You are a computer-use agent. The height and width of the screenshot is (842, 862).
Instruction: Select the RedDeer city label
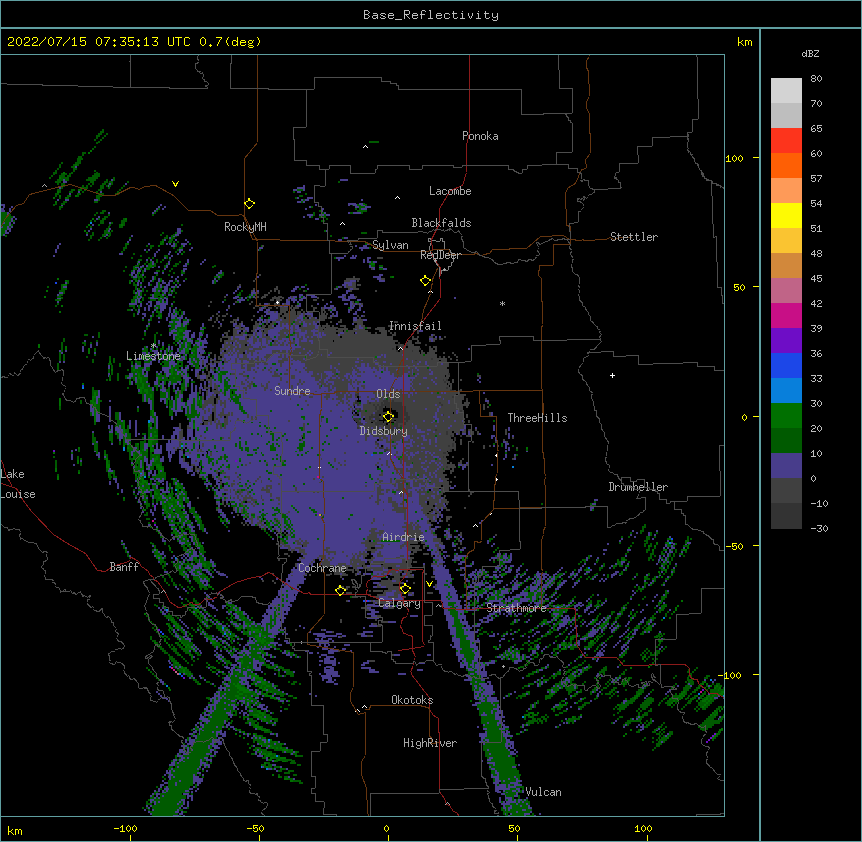coord(440,255)
